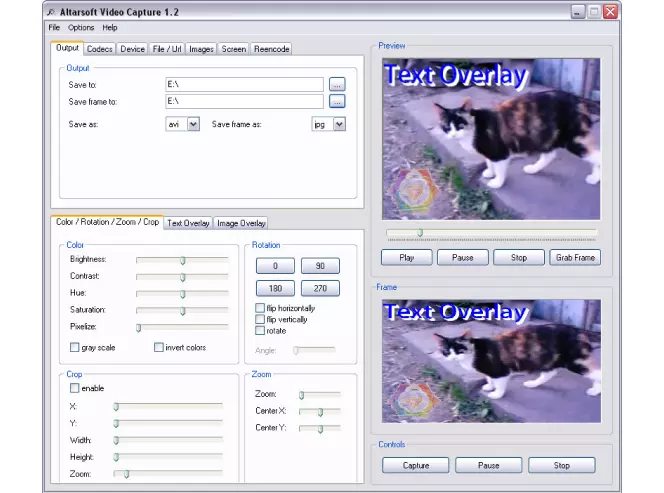
Task: Switch to the Text Overlay tab
Action: pyautogui.click(x=188, y=223)
